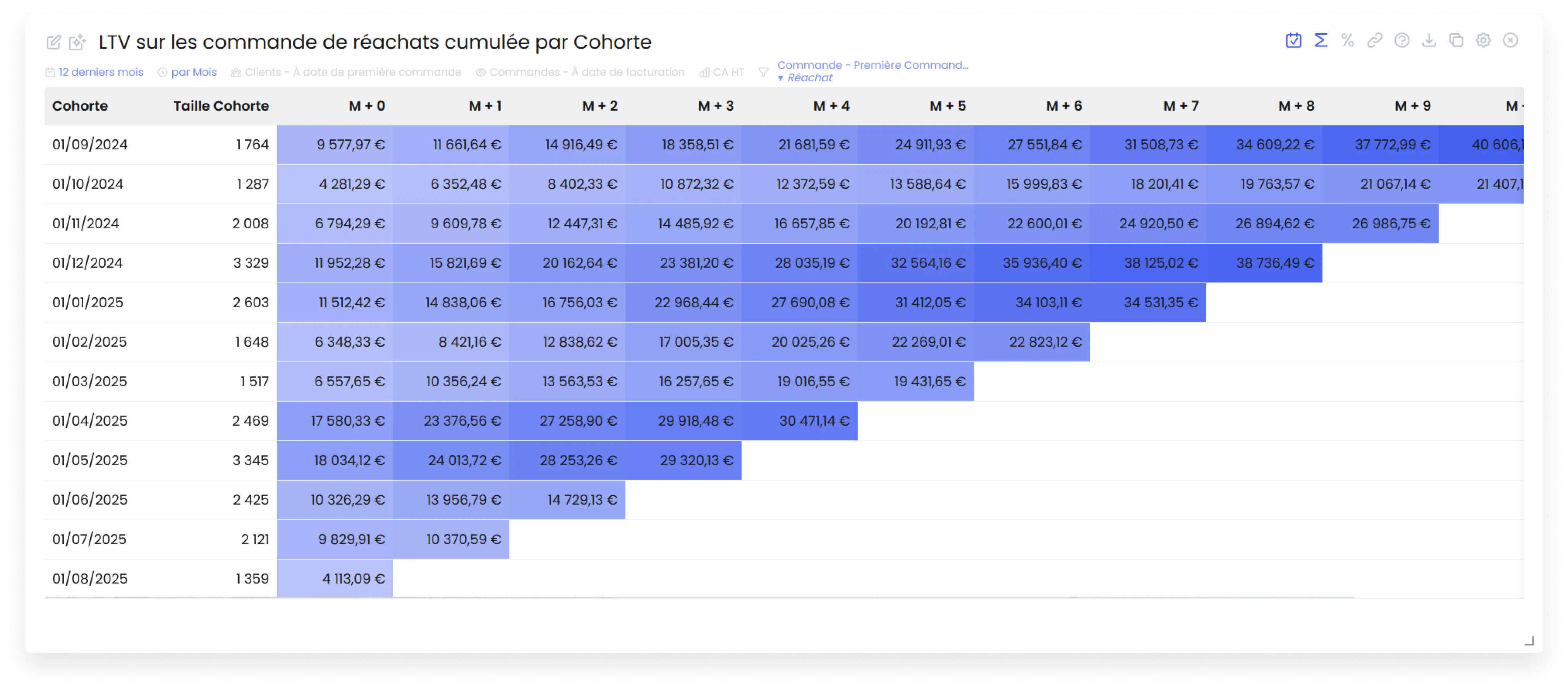
Task: Expand the 'Réachat' filter value
Action: click(805, 78)
